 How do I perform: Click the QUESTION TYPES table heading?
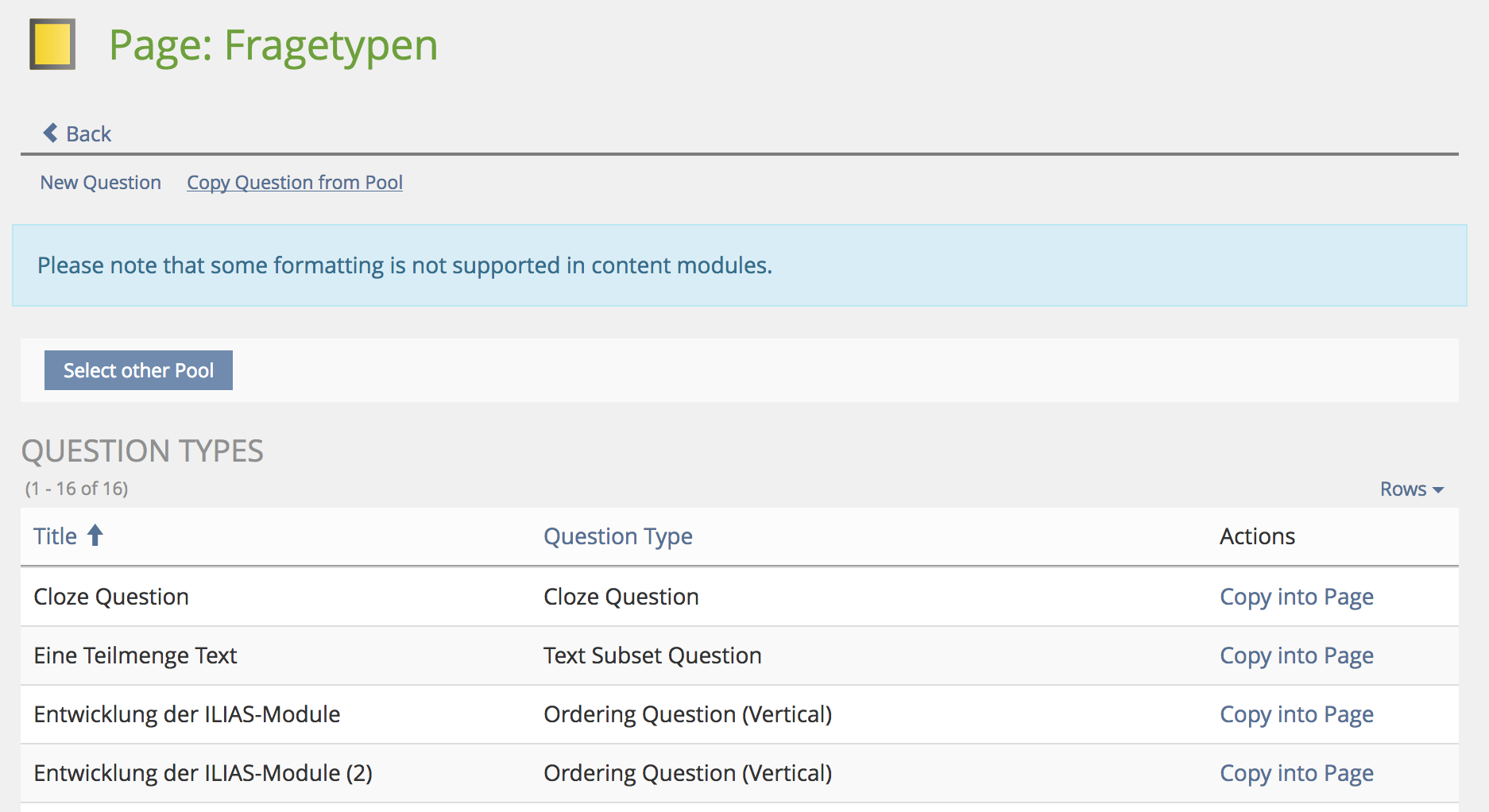point(142,451)
